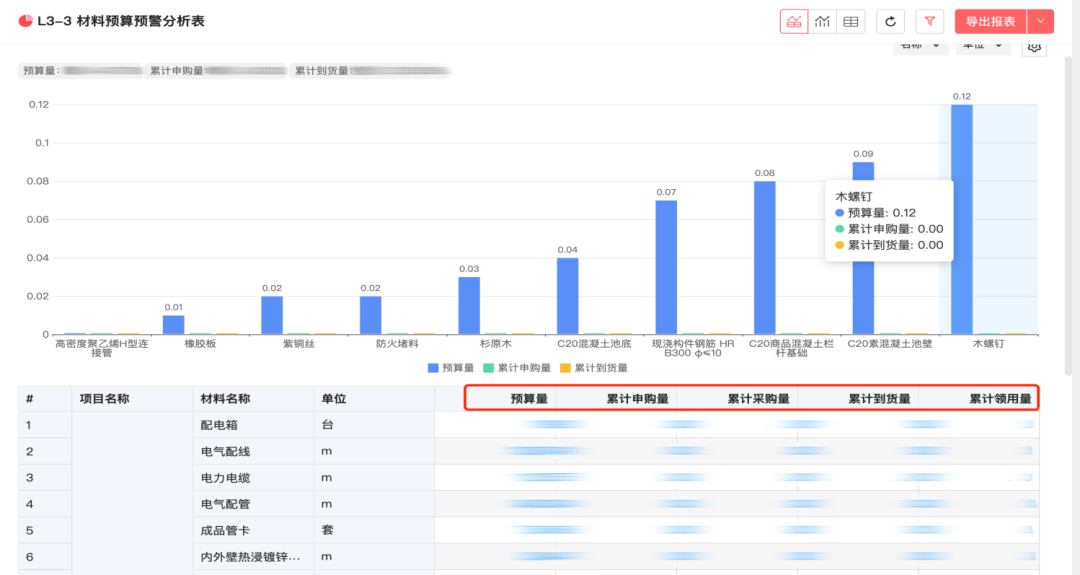Click the 导出报表 button
The width and height of the screenshot is (1080, 575).
(x=990, y=21)
